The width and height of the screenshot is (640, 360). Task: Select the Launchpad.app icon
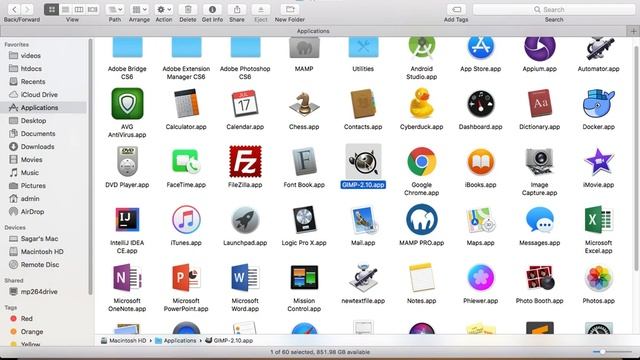coord(245,220)
